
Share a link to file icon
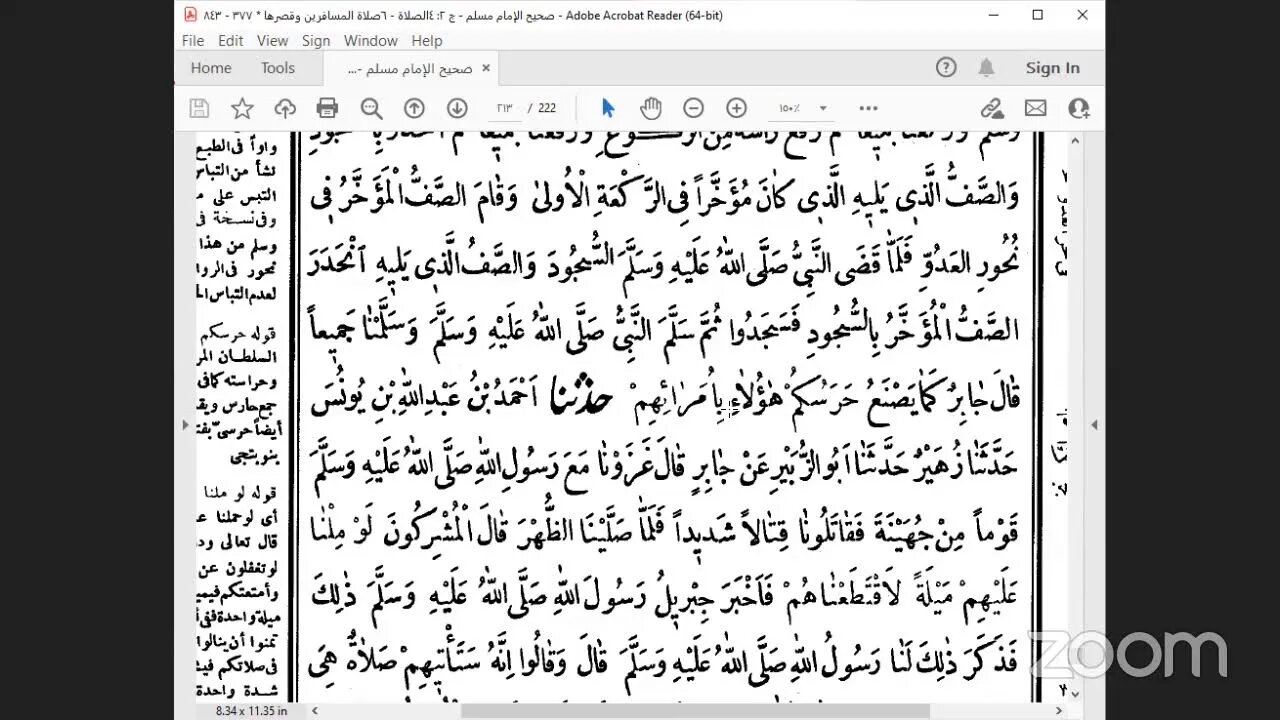pos(992,108)
